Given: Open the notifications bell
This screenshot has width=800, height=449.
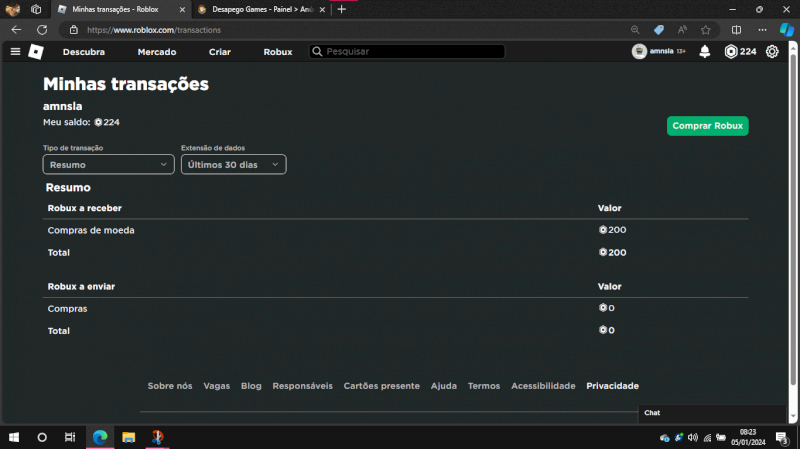Looking at the screenshot, I should (705, 51).
